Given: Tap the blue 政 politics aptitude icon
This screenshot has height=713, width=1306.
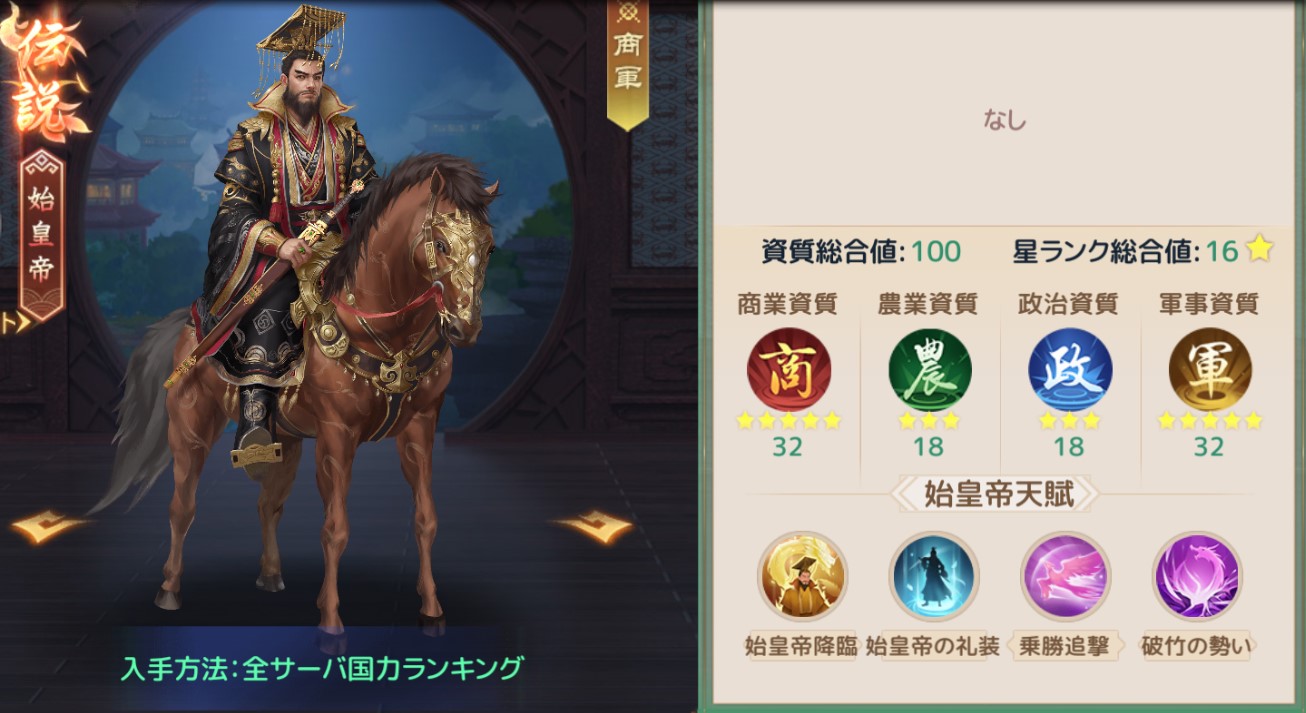Looking at the screenshot, I should pyautogui.click(x=1069, y=369).
